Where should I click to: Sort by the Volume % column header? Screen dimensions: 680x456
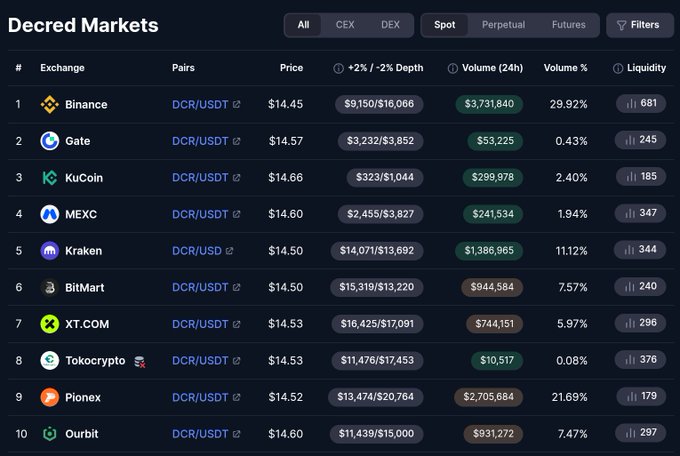pyautogui.click(x=566, y=68)
